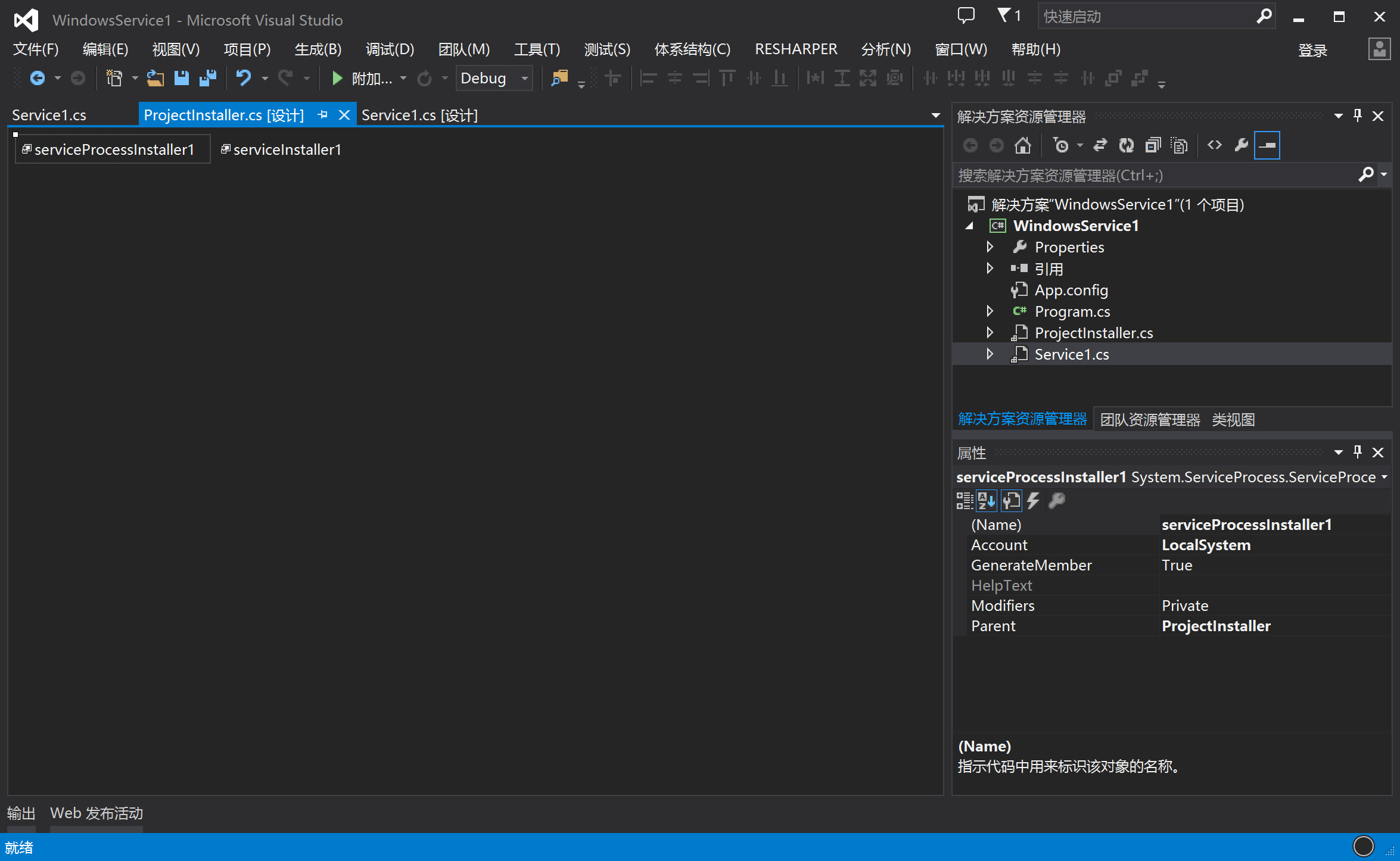The height and width of the screenshot is (861, 1400).
Task: Click the 登录 sign-in link
Action: click(x=1312, y=50)
